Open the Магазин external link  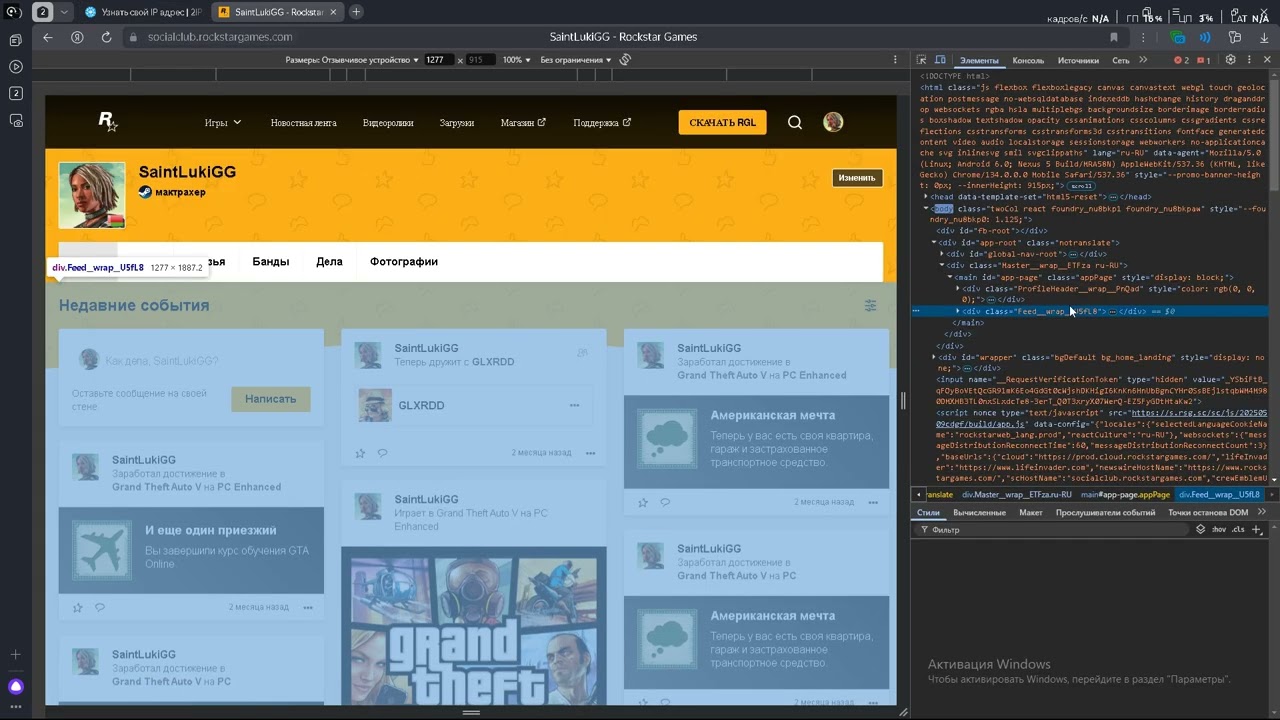coord(523,123)
